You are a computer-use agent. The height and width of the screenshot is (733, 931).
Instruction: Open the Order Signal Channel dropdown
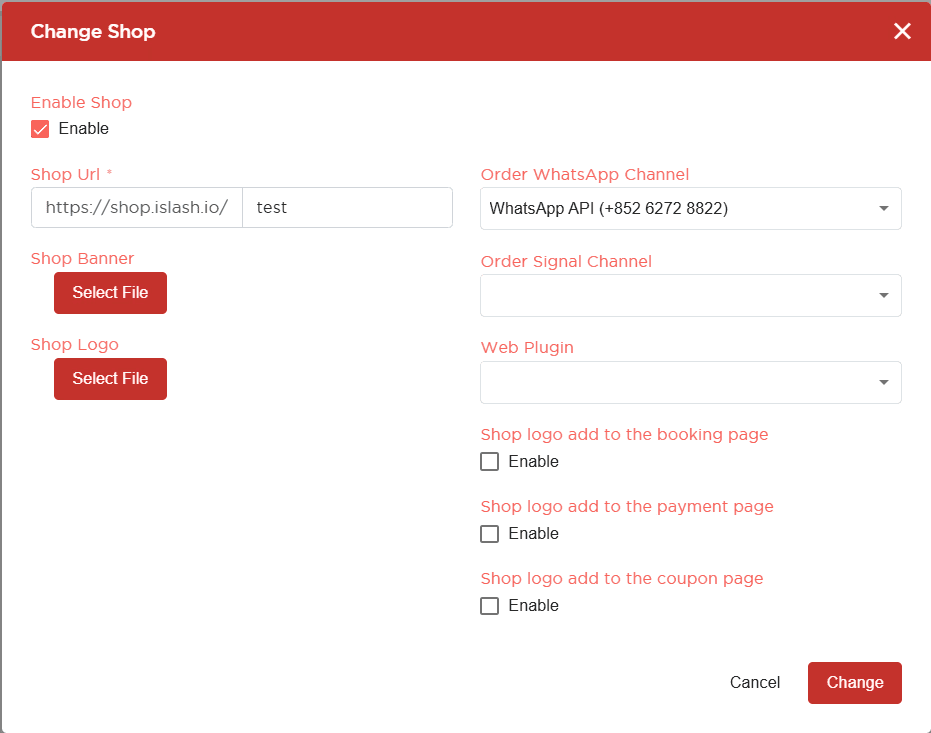(691, 296)
